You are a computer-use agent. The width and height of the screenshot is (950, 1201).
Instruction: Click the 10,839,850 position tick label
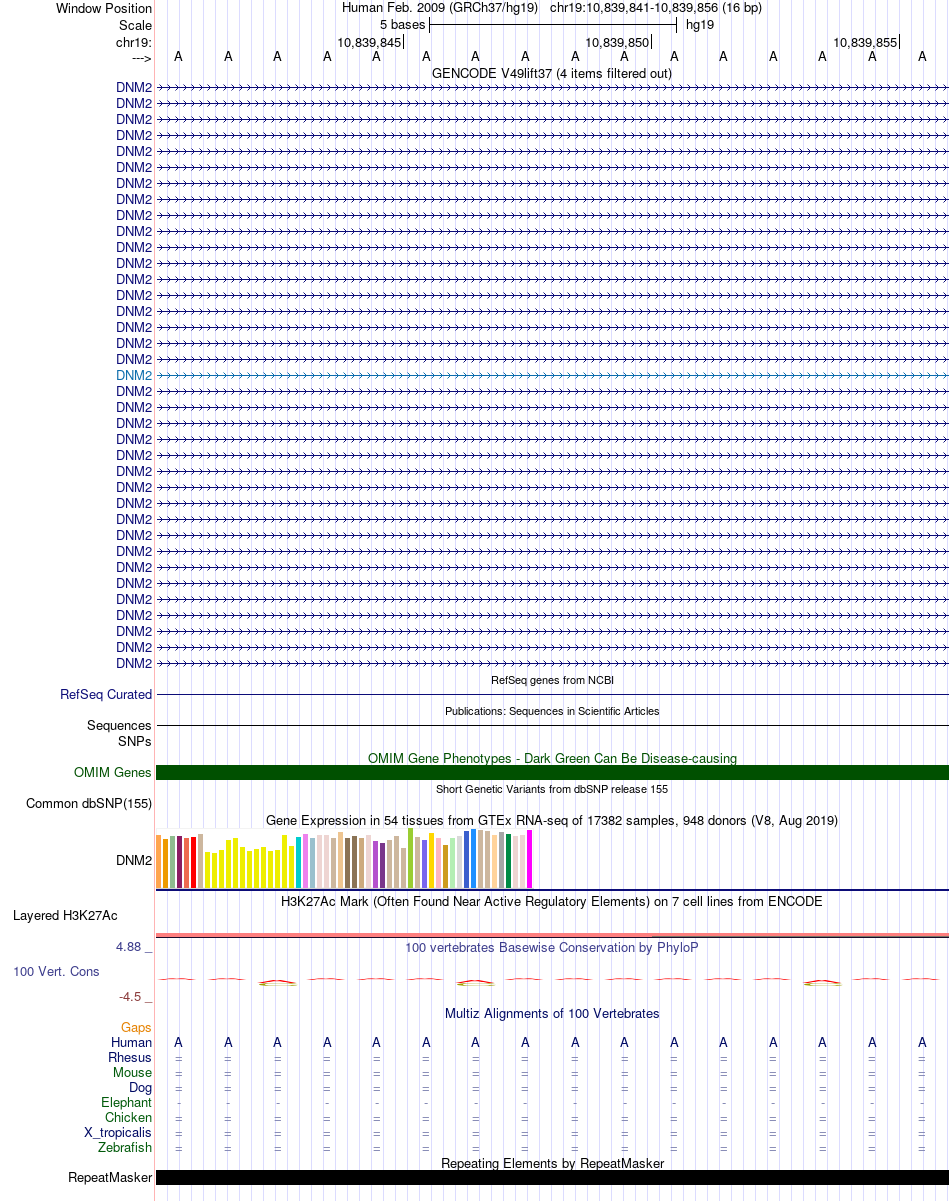[x=617, y=42]
